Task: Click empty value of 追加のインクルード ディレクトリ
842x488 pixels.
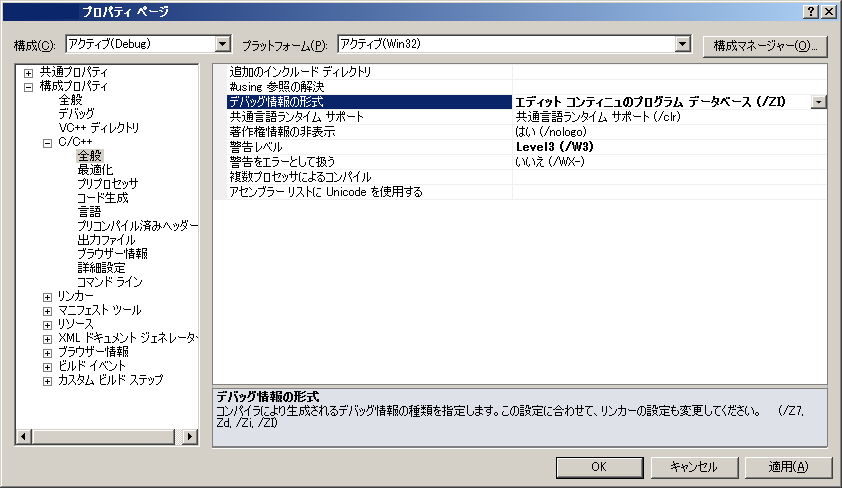Action: point(670,72)
